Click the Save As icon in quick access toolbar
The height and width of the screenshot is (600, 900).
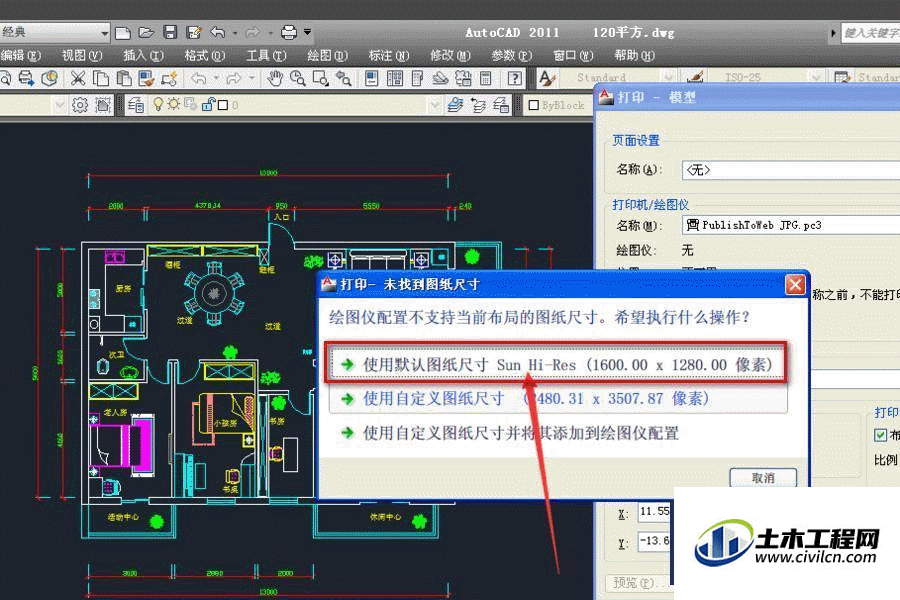pos(194,33)
